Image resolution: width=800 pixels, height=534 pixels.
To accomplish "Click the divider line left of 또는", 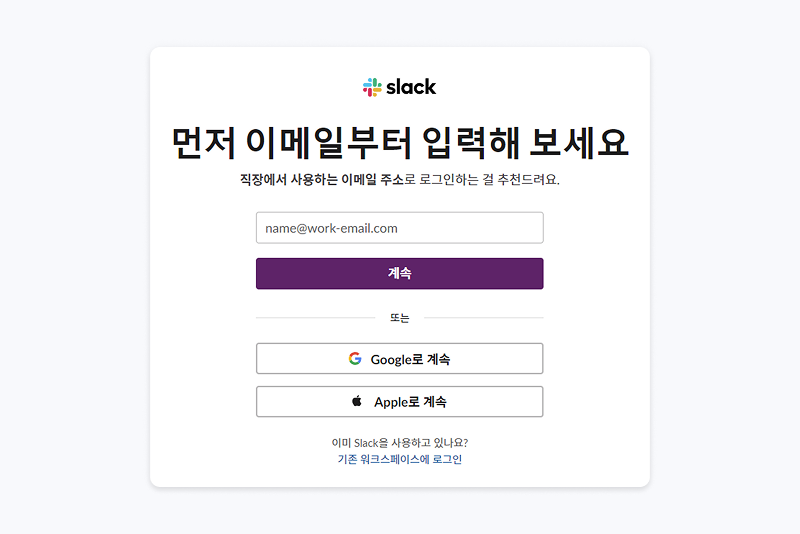I will point(315,318).
